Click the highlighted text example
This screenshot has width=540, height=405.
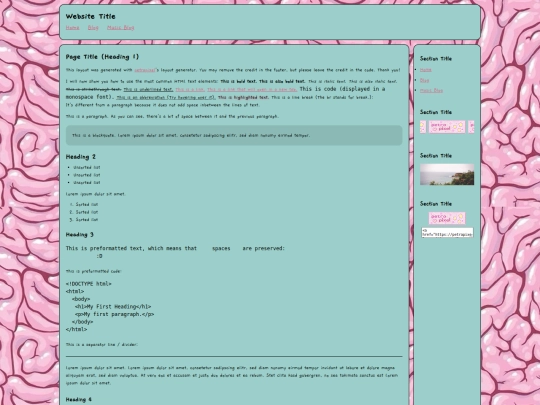pyautogui.click(x=243, y=97)
